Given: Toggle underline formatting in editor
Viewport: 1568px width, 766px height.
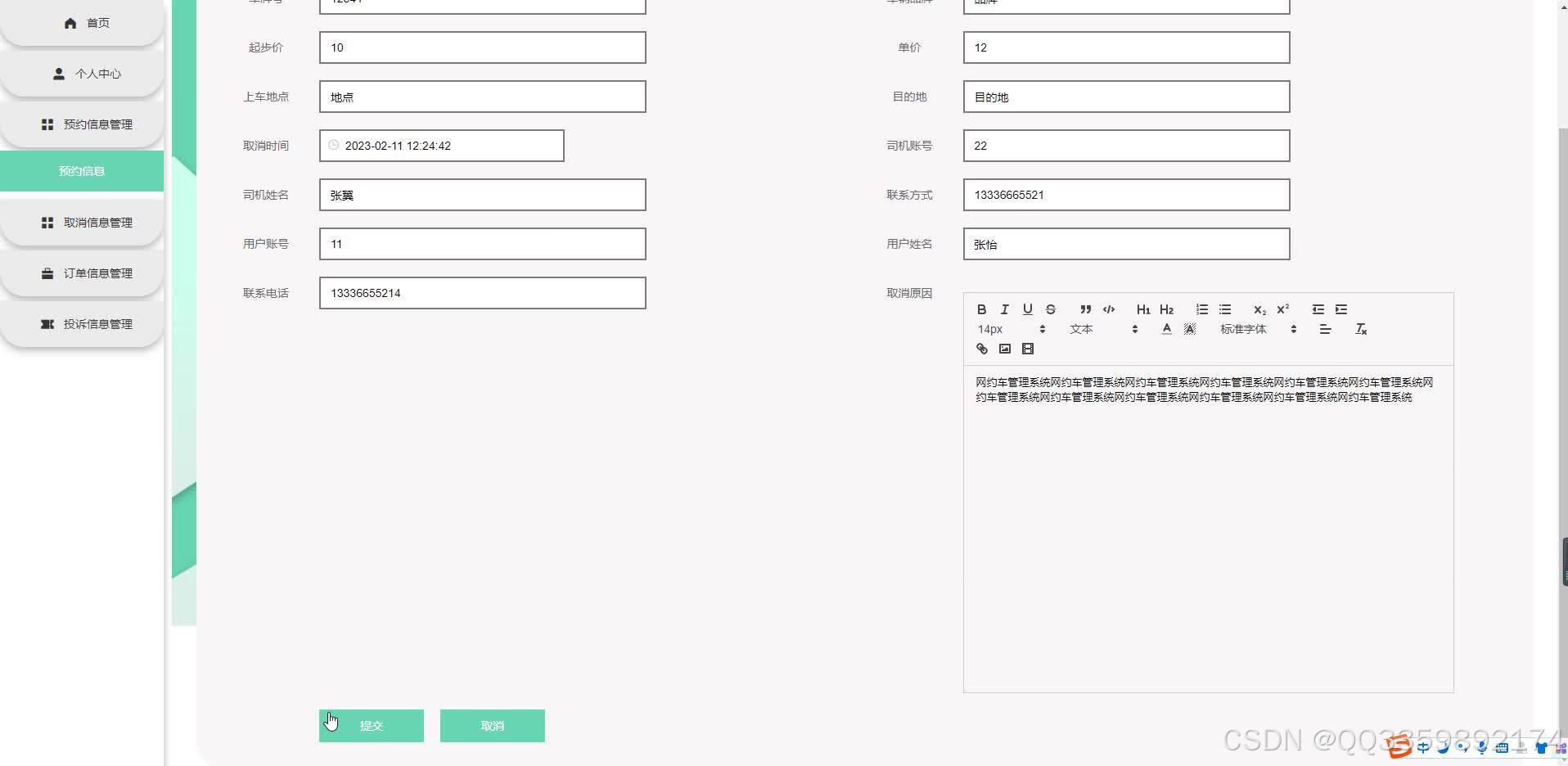Looking at the screenshot, I should click(1027, 309).
